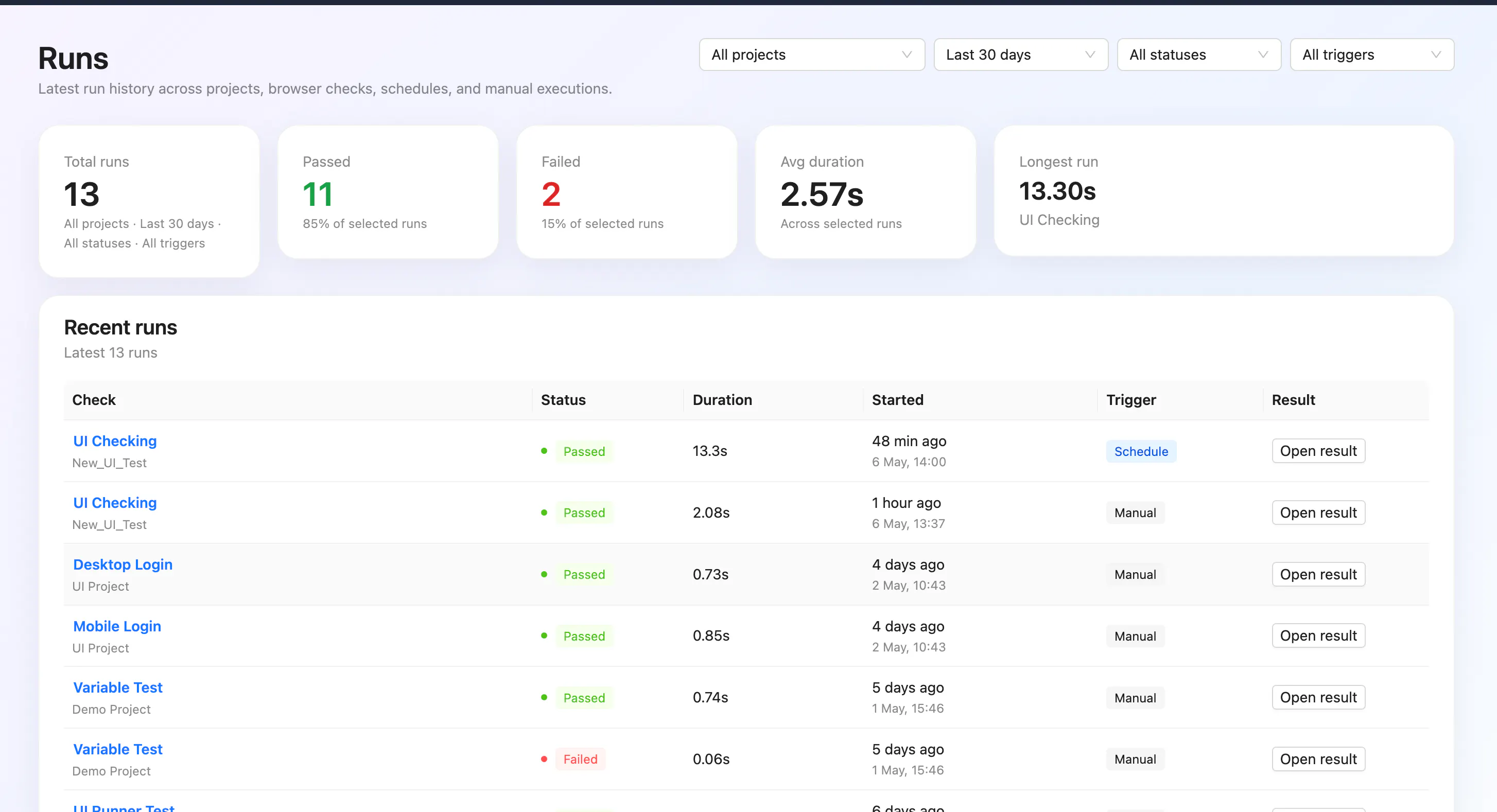Open result for the Desktop Login run
The width and height of the screenshot is (1497, 812).
coord(1318,574)
